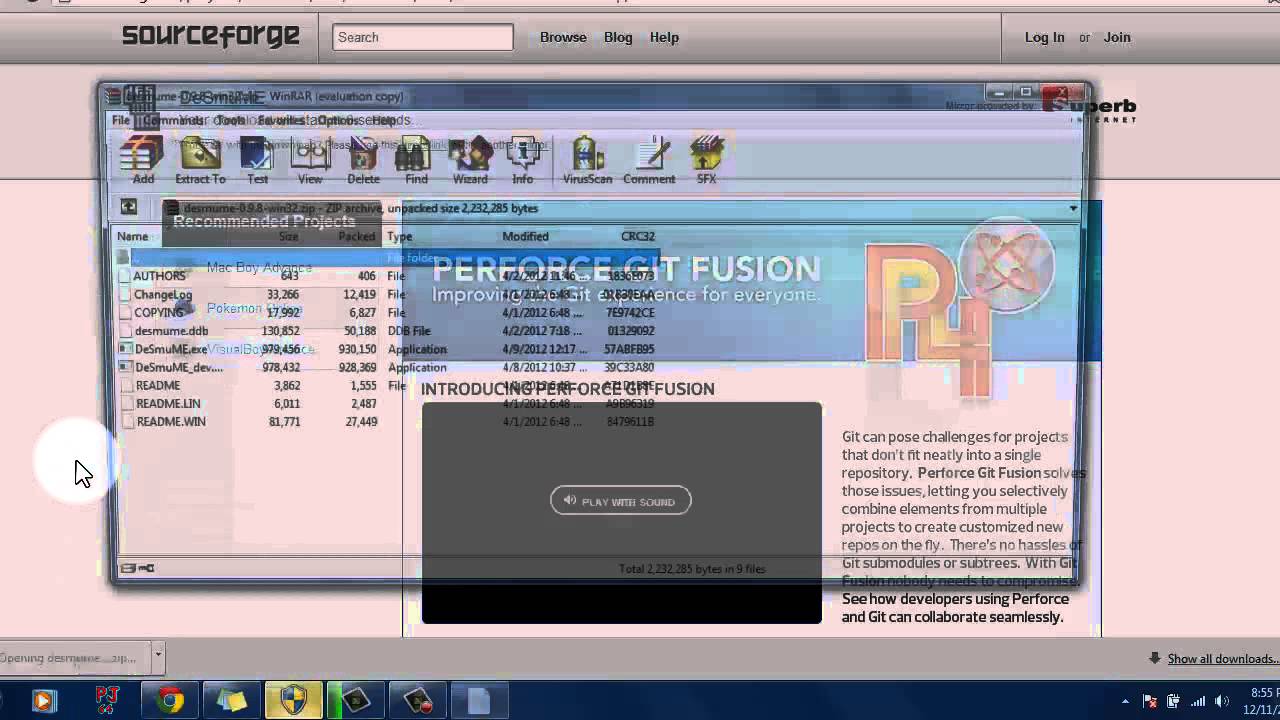
Task: Click the Test archive icon
Action: point(257,160)
